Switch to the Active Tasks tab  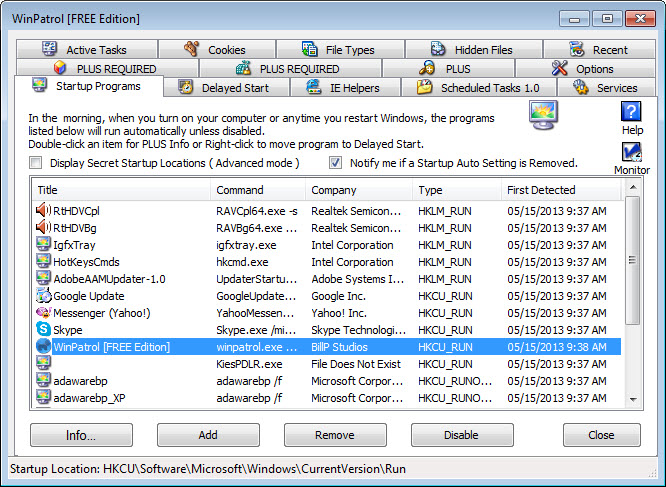87,49
